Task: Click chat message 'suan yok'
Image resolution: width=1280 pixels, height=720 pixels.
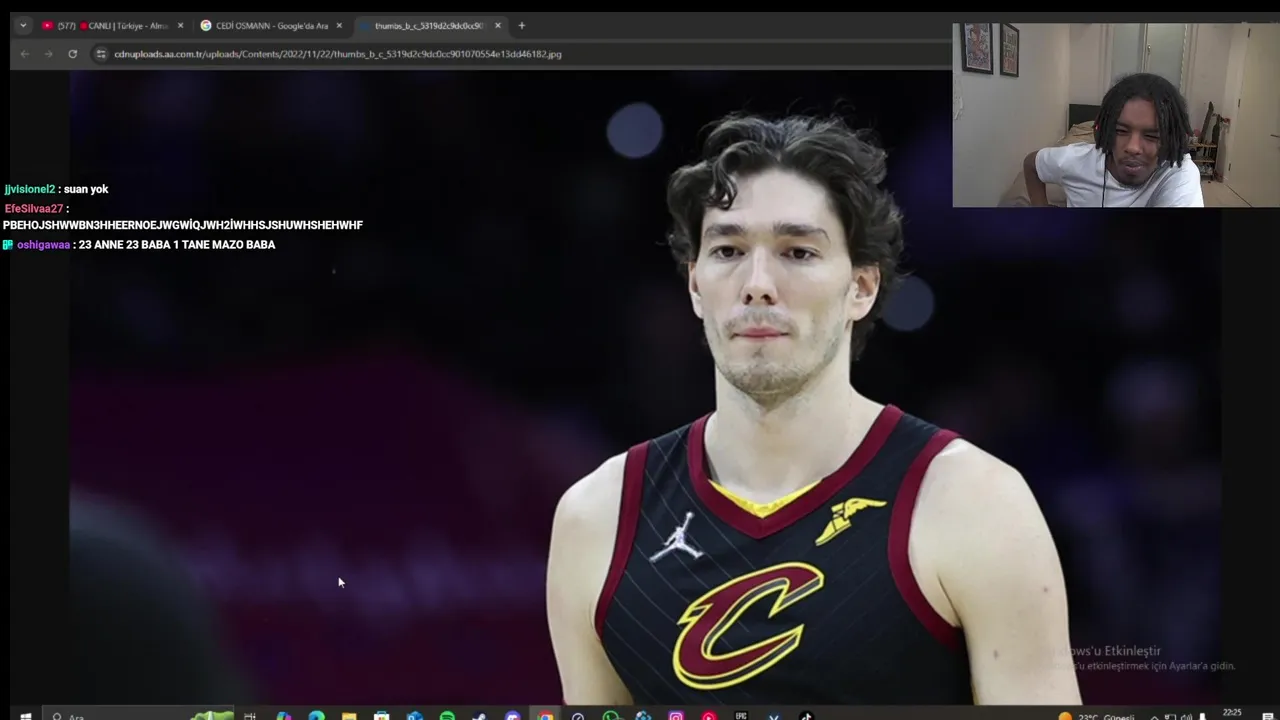Action: click(x=86, y=189)
